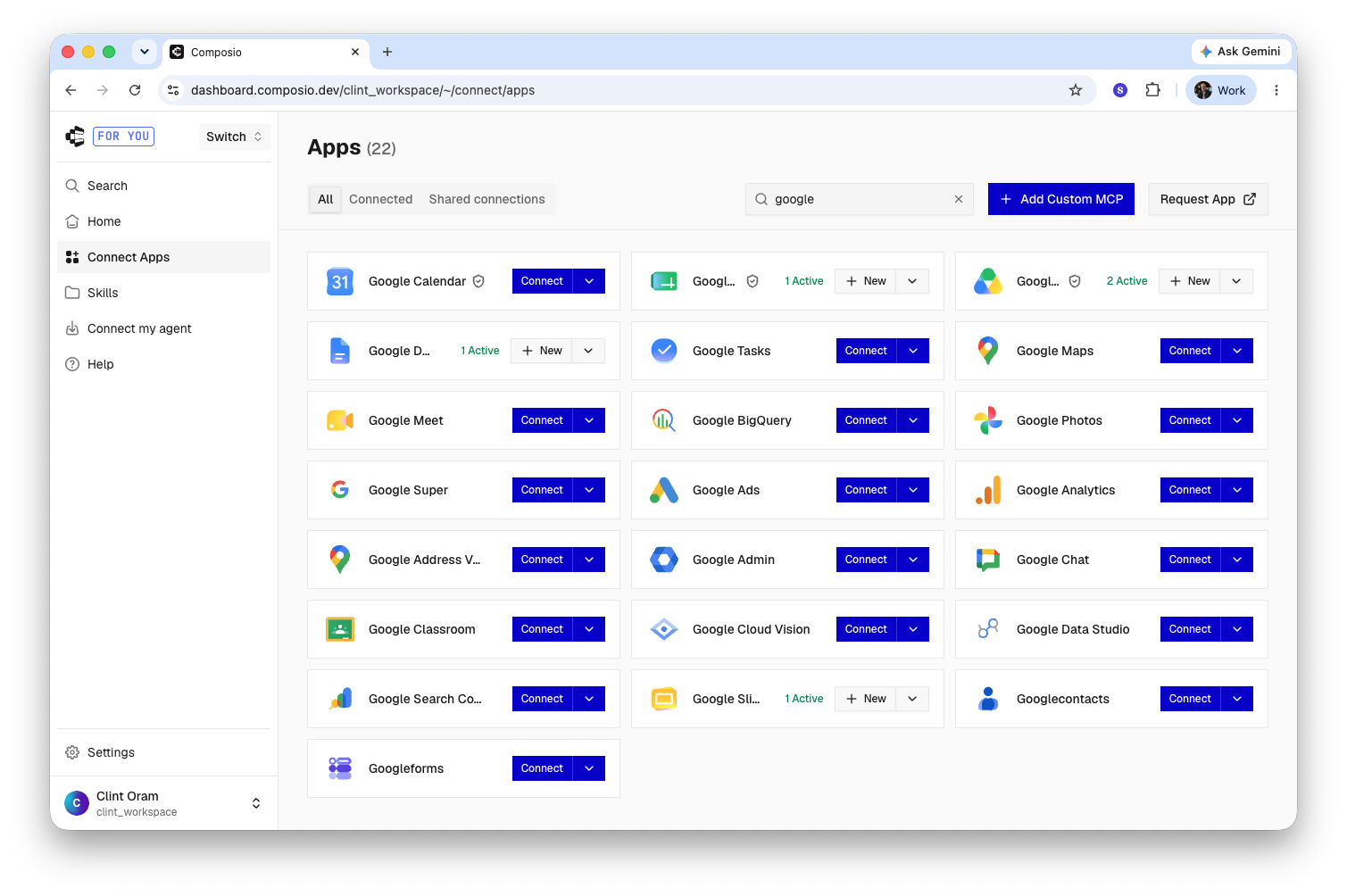1347x896 pixels.
Task: Click the Google Meet camera icon
Action: pyautogui.click(x=340, y=420)
